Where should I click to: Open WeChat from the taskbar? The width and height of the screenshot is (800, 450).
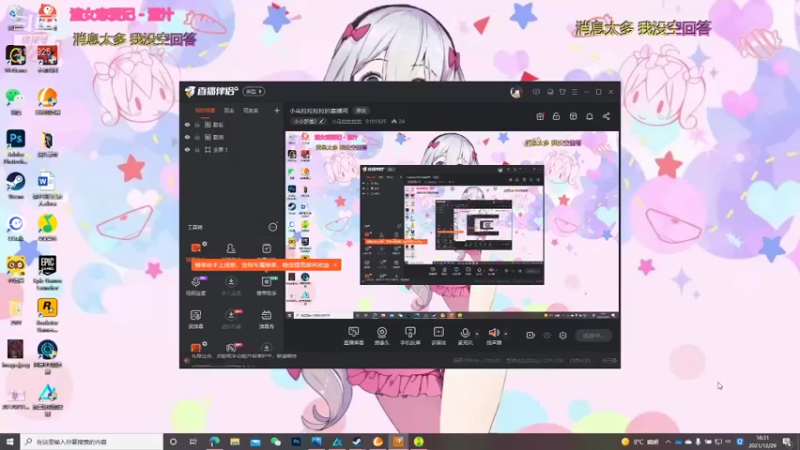[x=276, y=441]
